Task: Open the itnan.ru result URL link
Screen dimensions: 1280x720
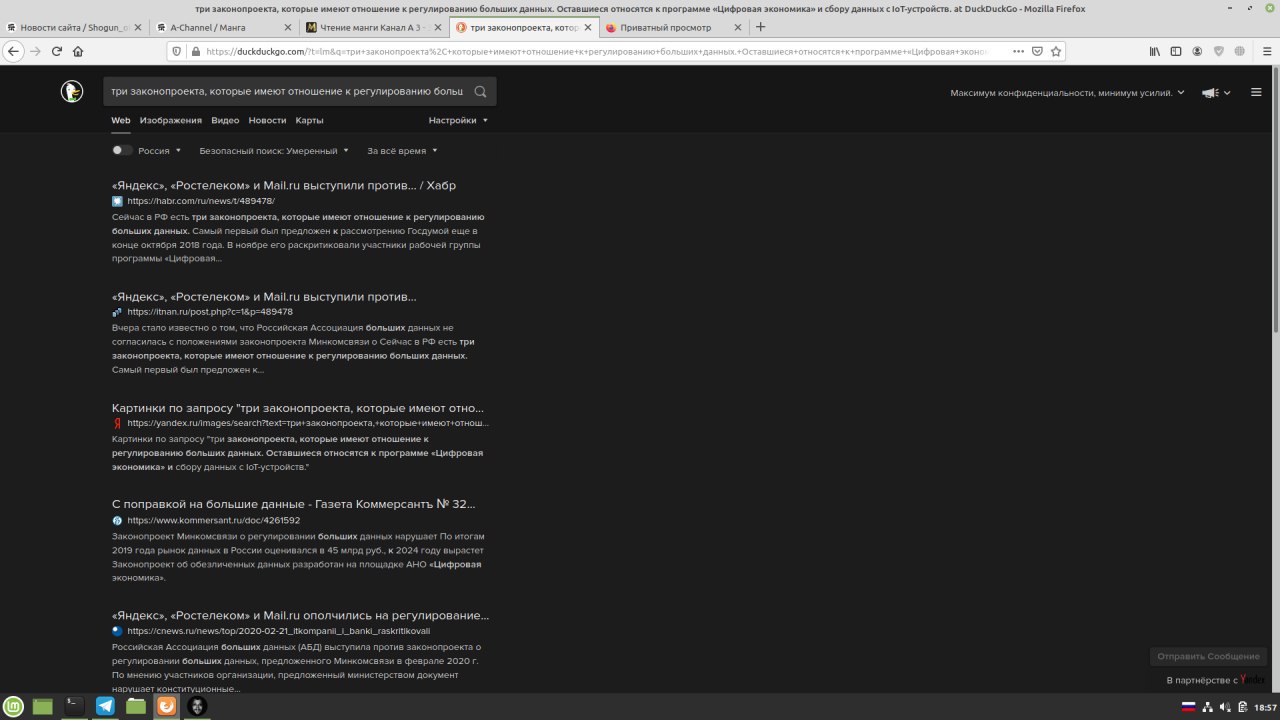Action: tap(210, 312)
